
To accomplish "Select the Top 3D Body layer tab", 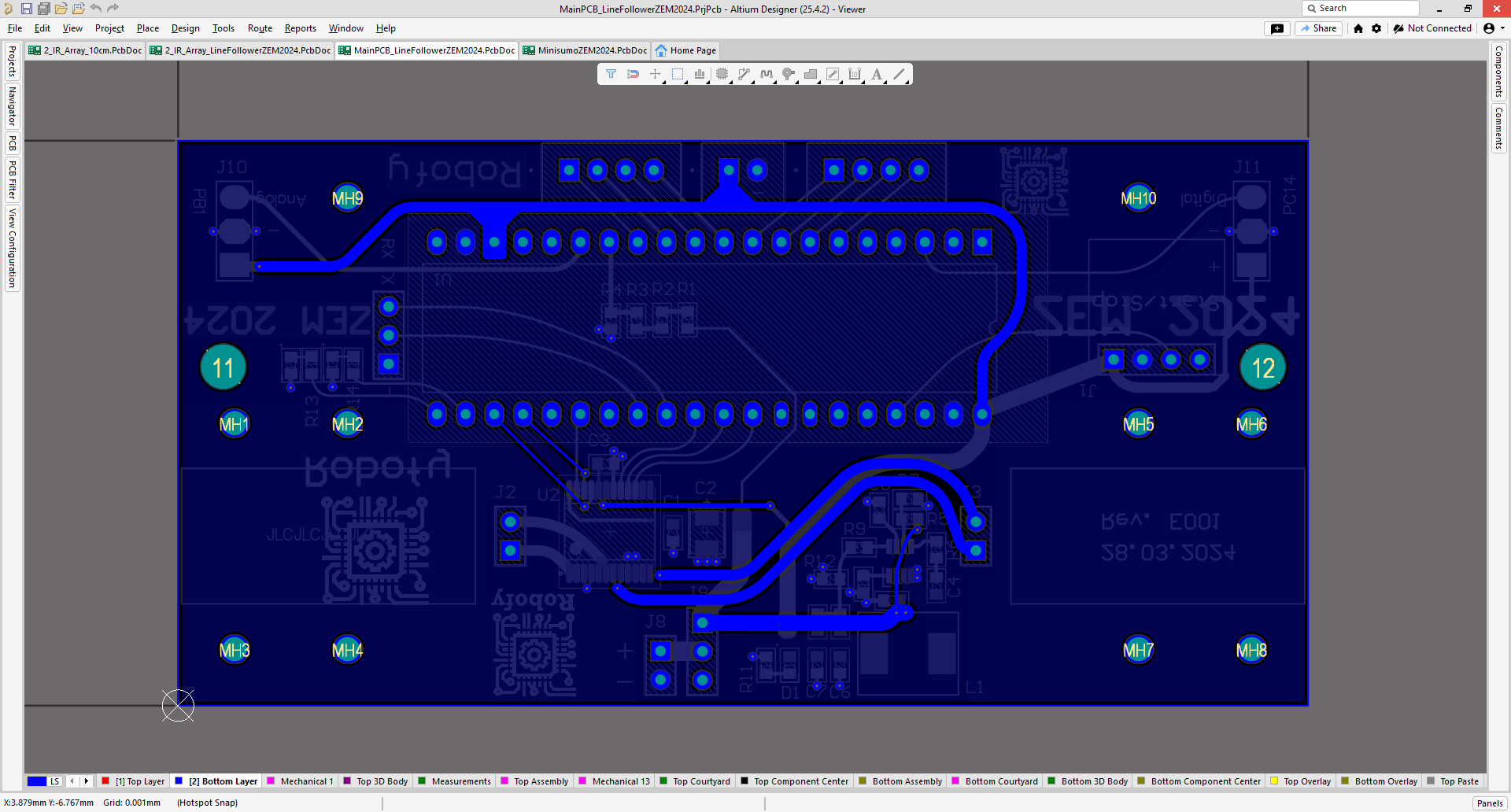I will coord(375,781).
